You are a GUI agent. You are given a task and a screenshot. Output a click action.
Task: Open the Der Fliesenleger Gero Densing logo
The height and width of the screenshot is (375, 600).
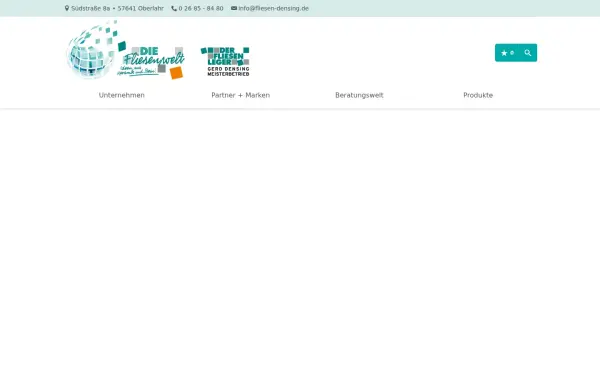point(225,61)
